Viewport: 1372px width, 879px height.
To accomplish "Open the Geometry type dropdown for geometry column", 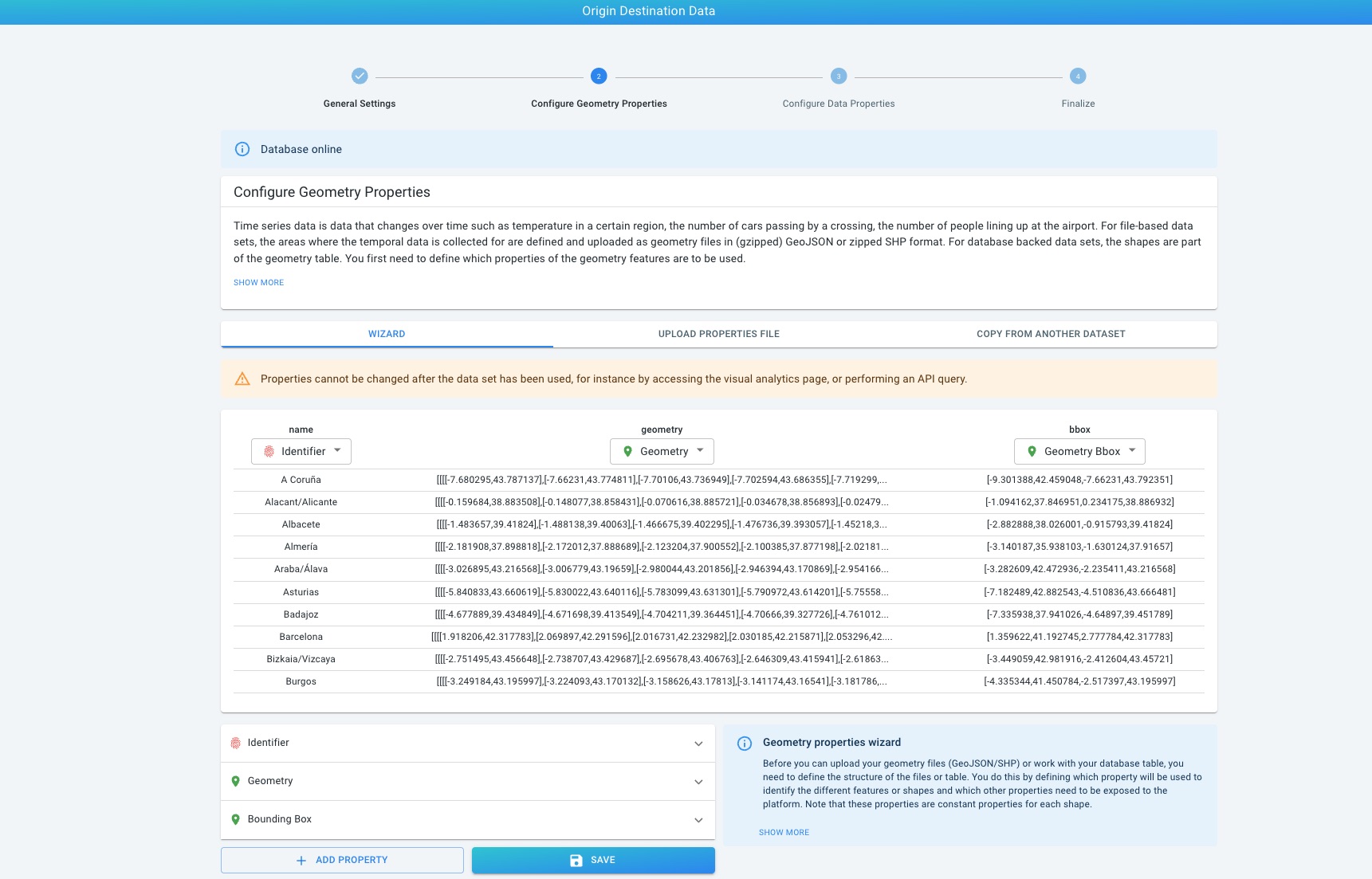I will pos(662,452).
